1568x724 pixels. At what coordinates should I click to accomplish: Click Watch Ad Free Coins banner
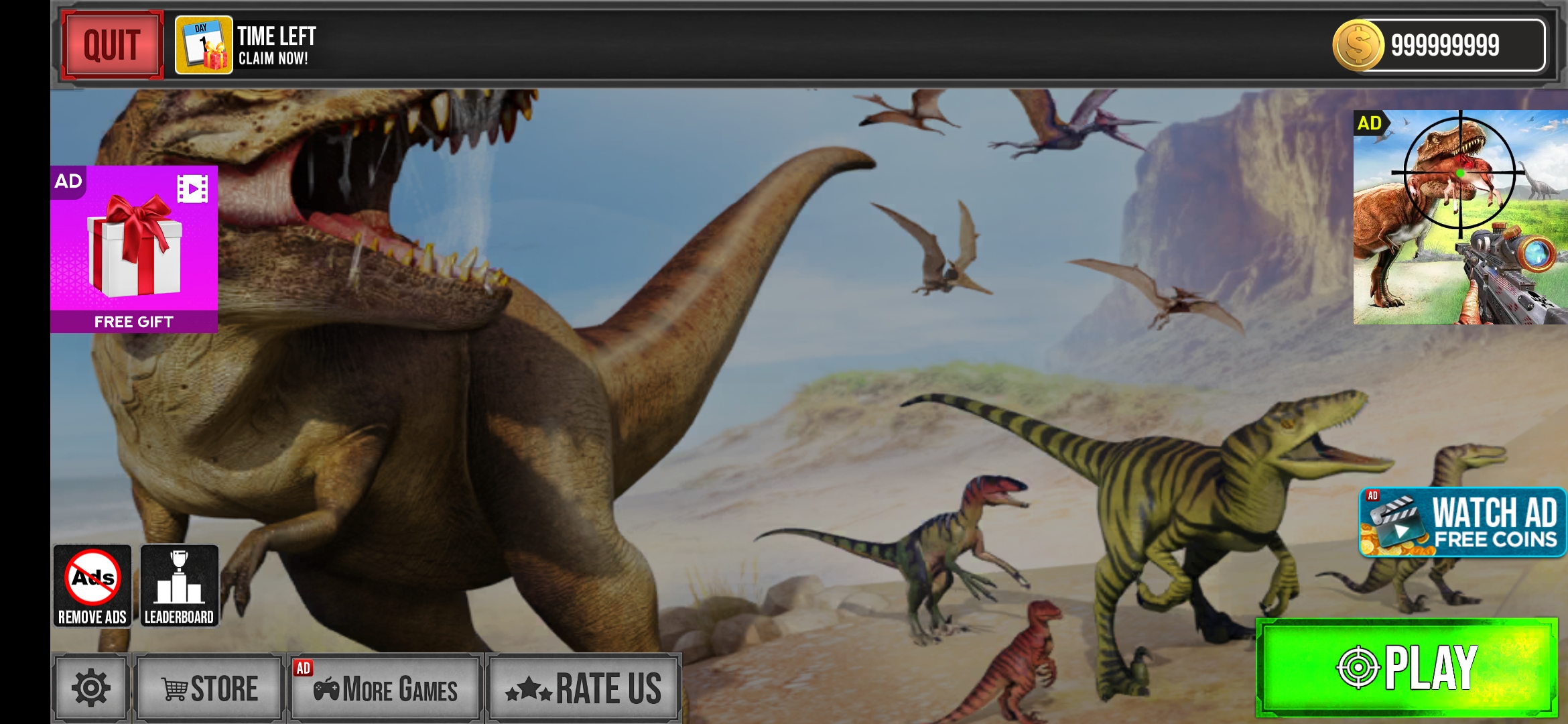(1462, 523)
